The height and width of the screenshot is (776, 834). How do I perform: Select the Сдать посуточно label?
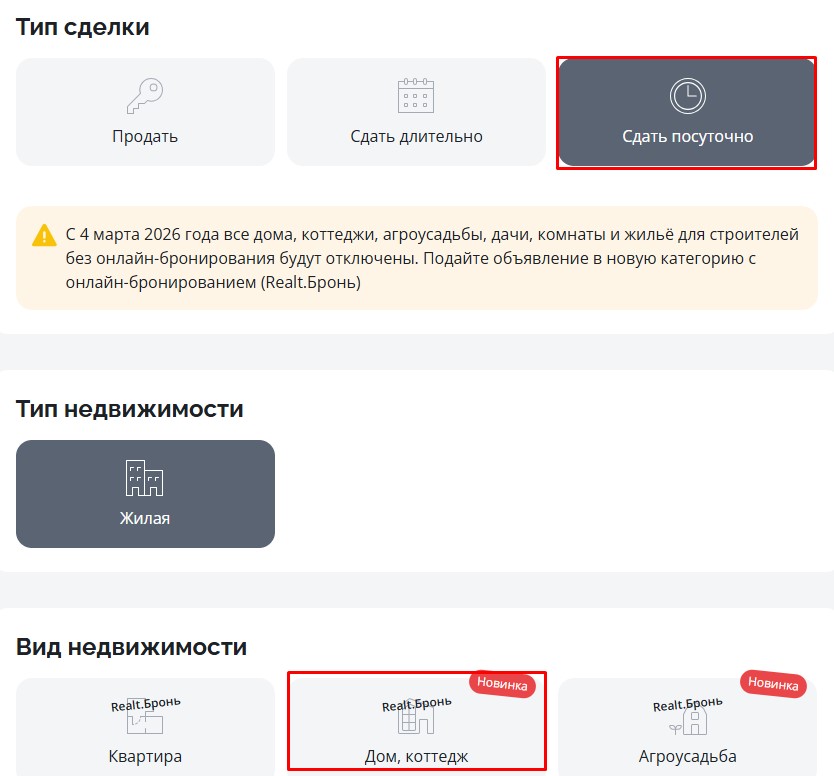click(687, 136)
